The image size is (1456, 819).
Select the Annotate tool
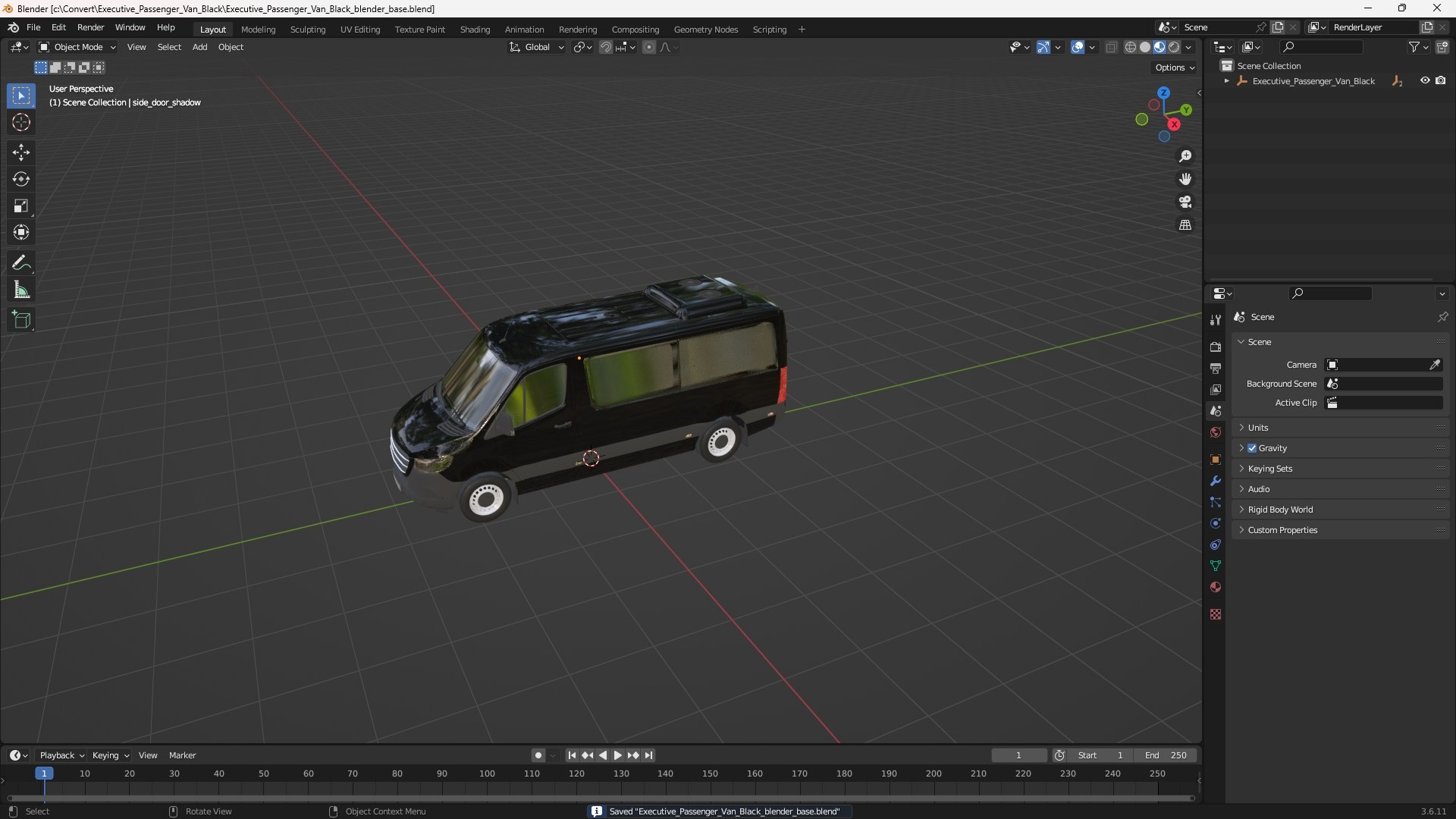(x=21, y=263)
